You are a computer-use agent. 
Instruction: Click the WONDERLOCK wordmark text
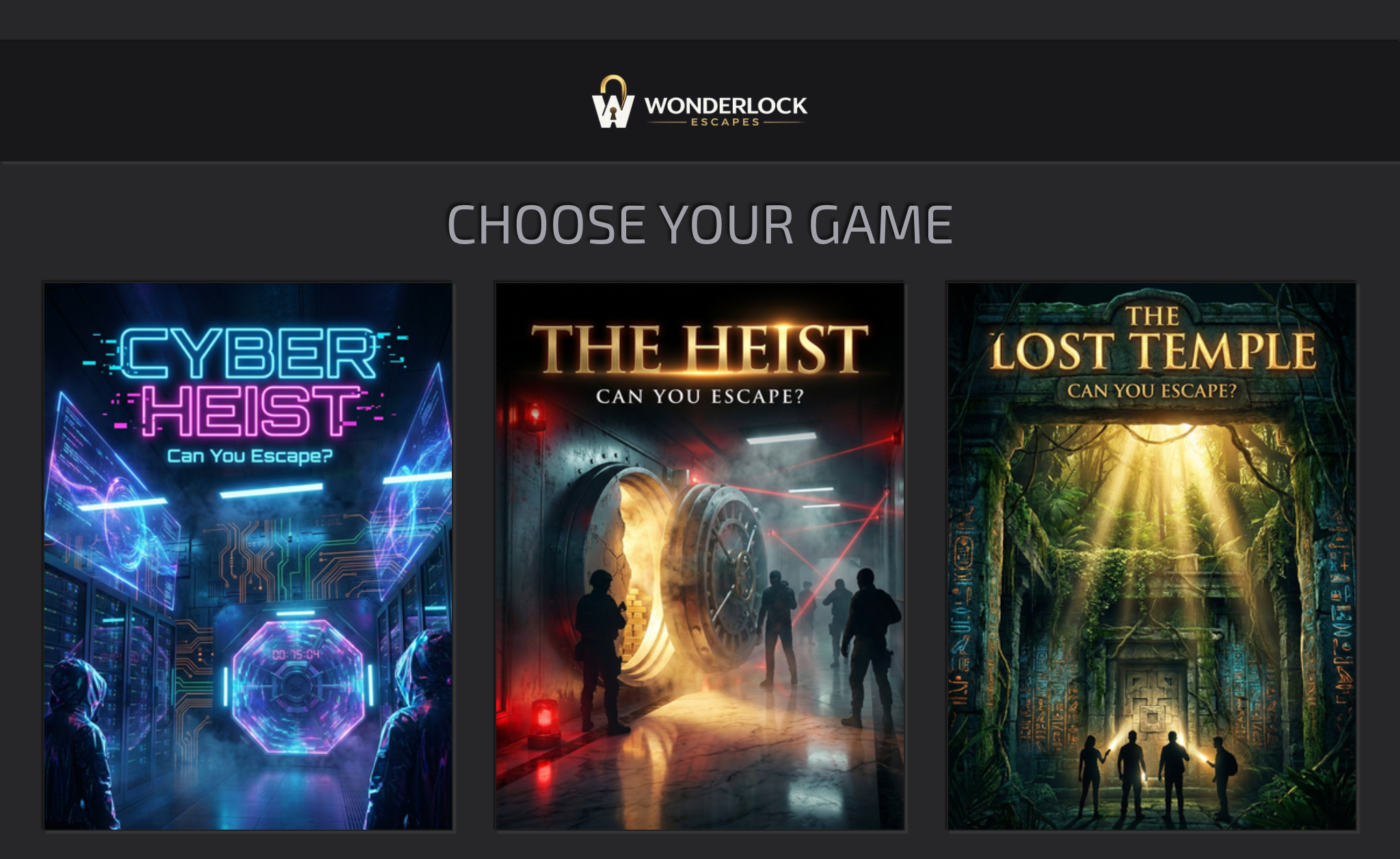click(725, 105)
